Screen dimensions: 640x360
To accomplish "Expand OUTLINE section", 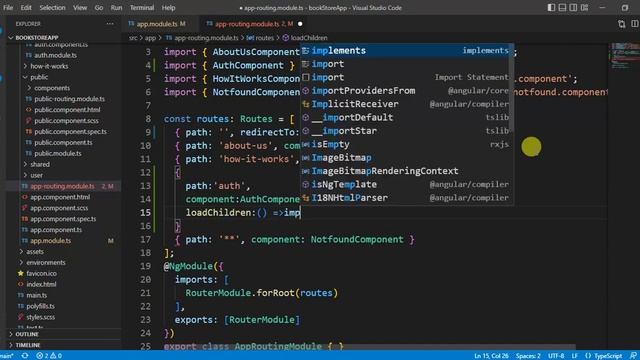I will (x=27, y=334).
